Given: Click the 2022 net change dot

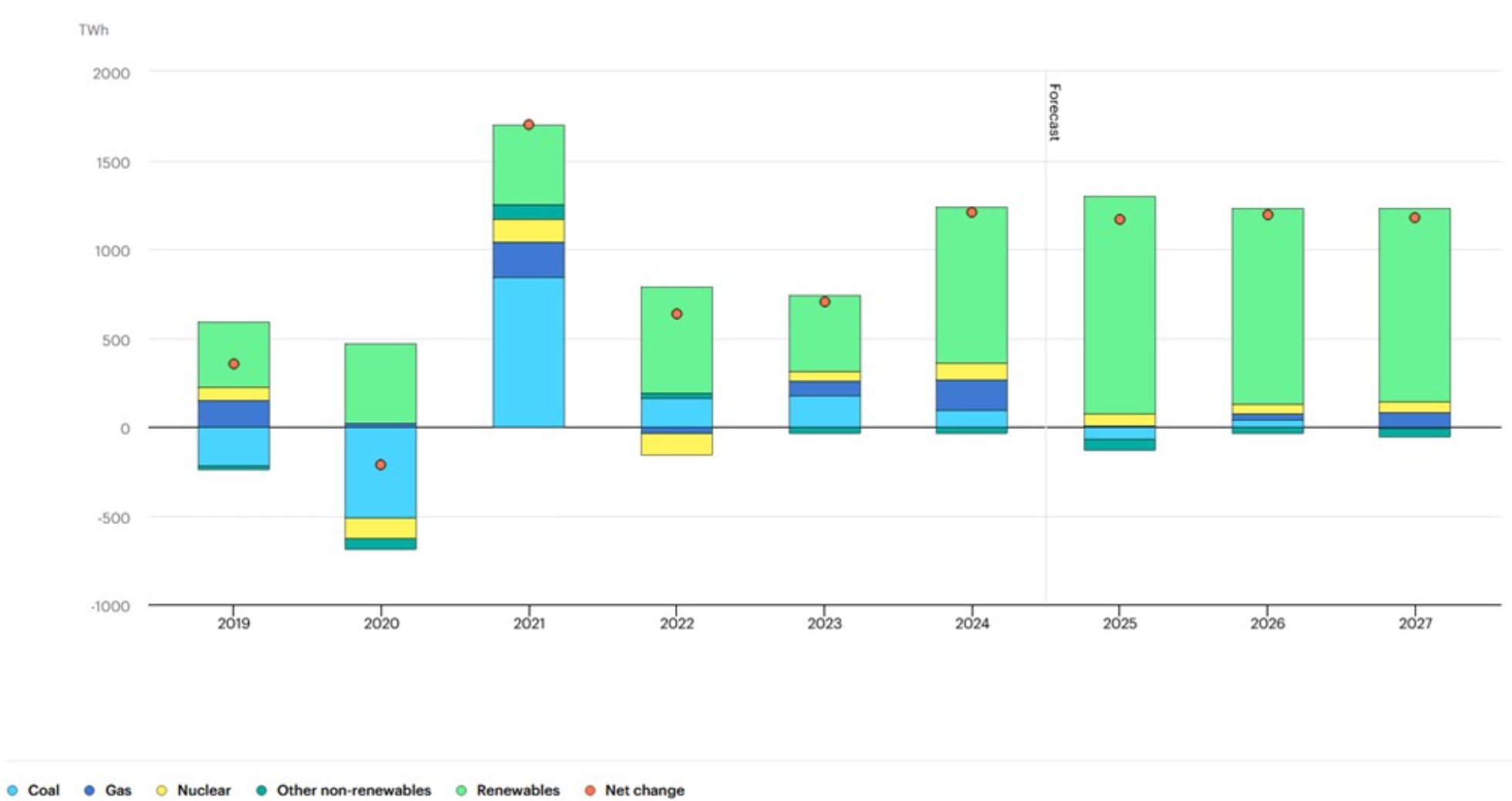Looking at the screenshot, I should tap(677, 314).
